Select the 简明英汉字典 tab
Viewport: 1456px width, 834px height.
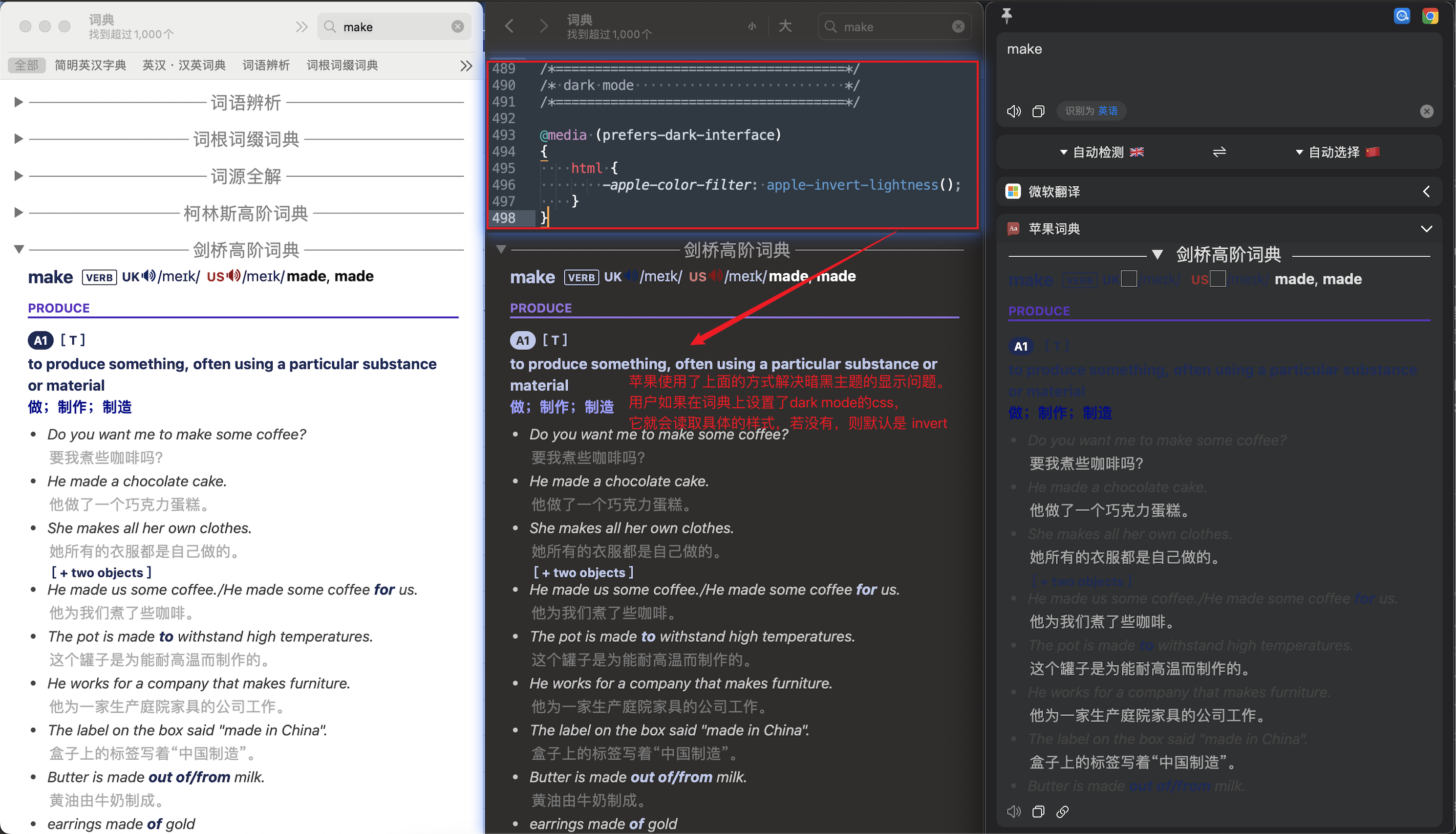[x=90, y=66]
